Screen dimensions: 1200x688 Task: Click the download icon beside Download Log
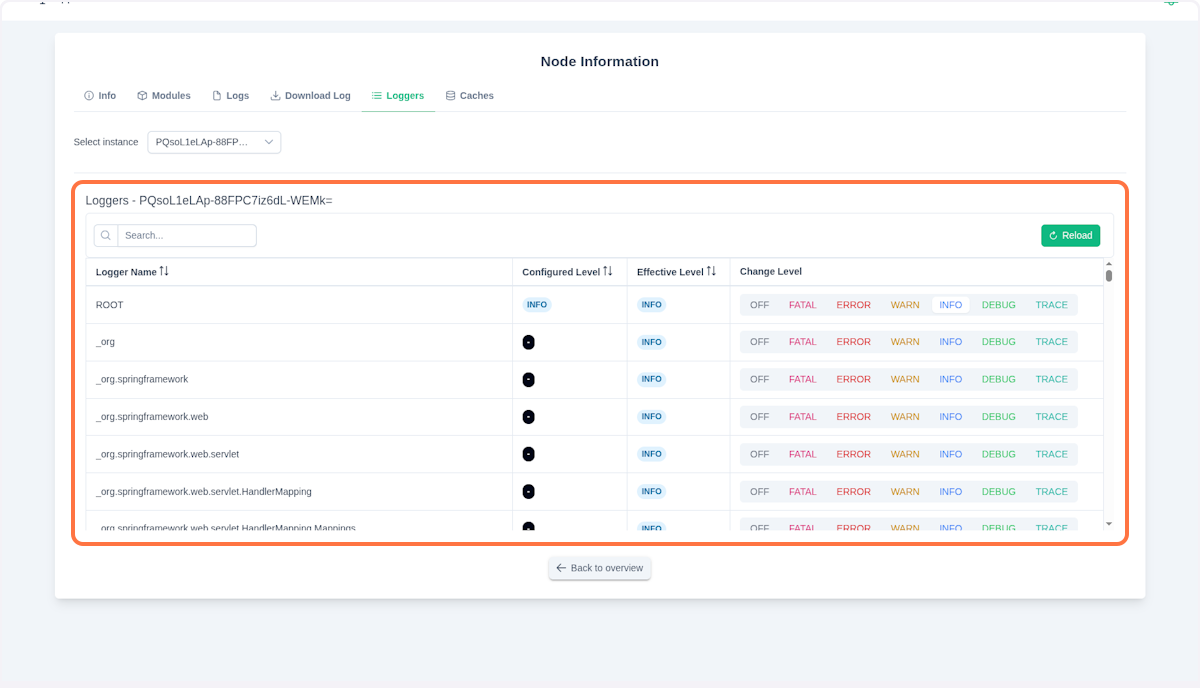click(274, 95)
